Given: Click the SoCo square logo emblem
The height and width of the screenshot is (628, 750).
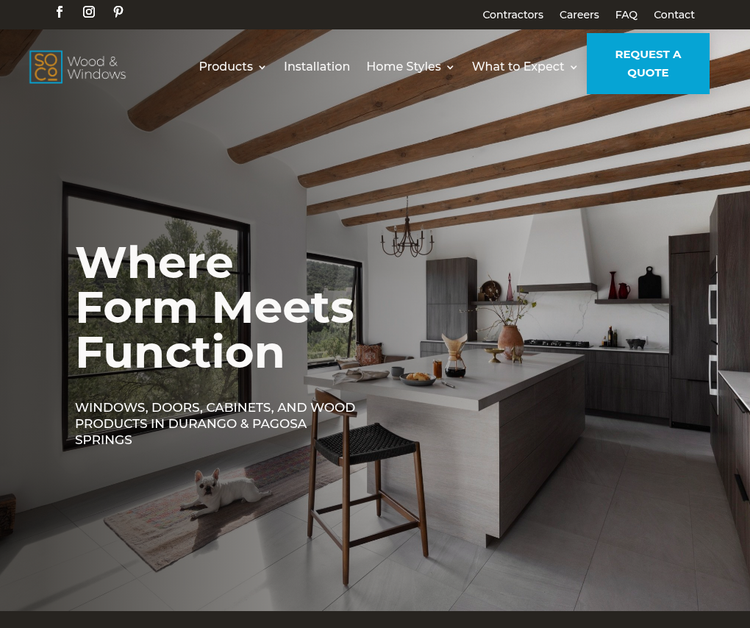Looking at the screenshot, I should pyautogui.click(x=46, y=67).
